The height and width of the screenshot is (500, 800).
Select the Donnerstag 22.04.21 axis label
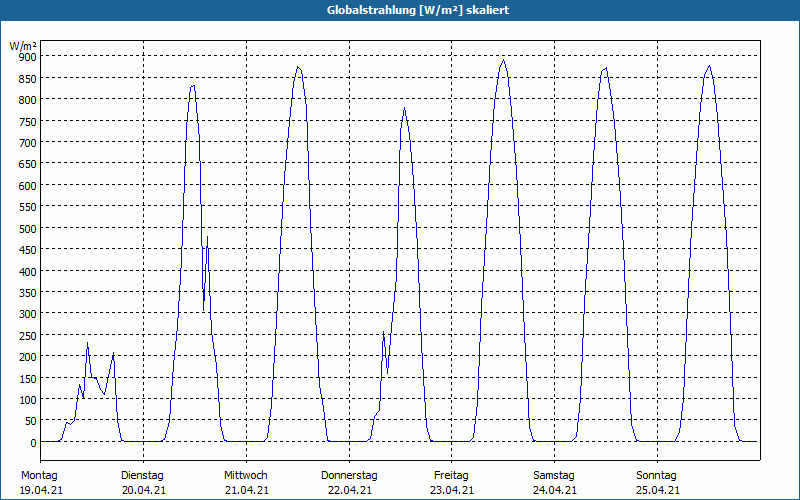click(349, 483)
